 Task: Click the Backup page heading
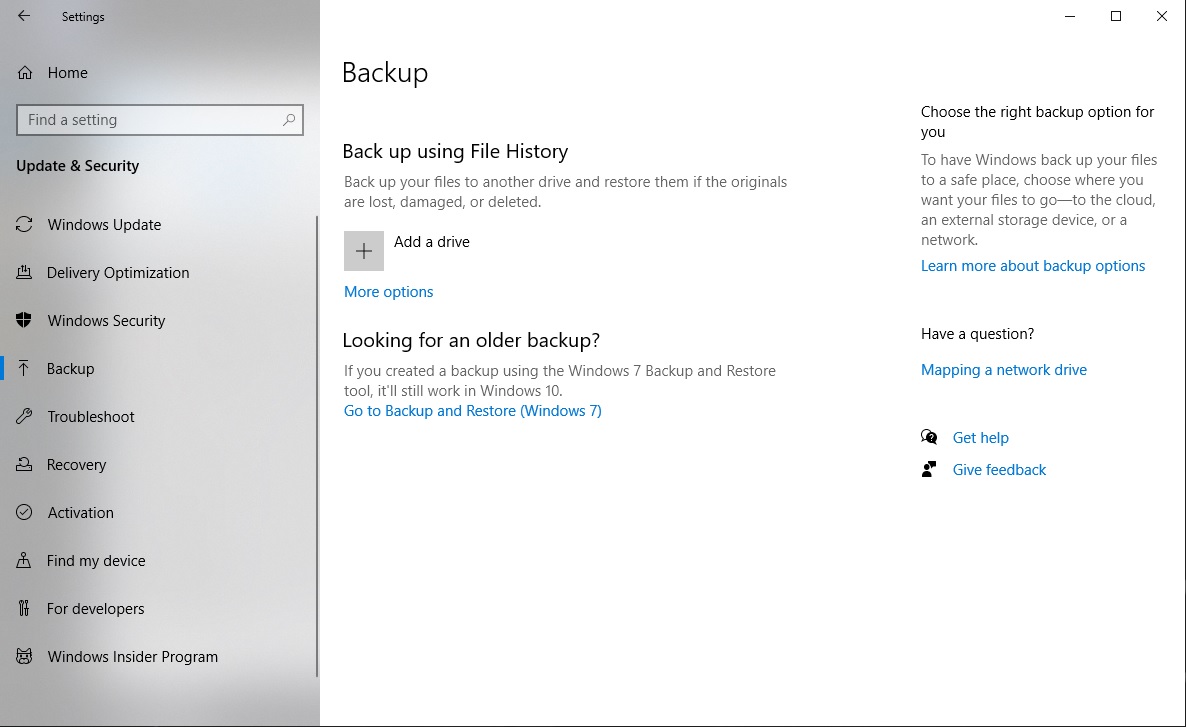[385, 73]
